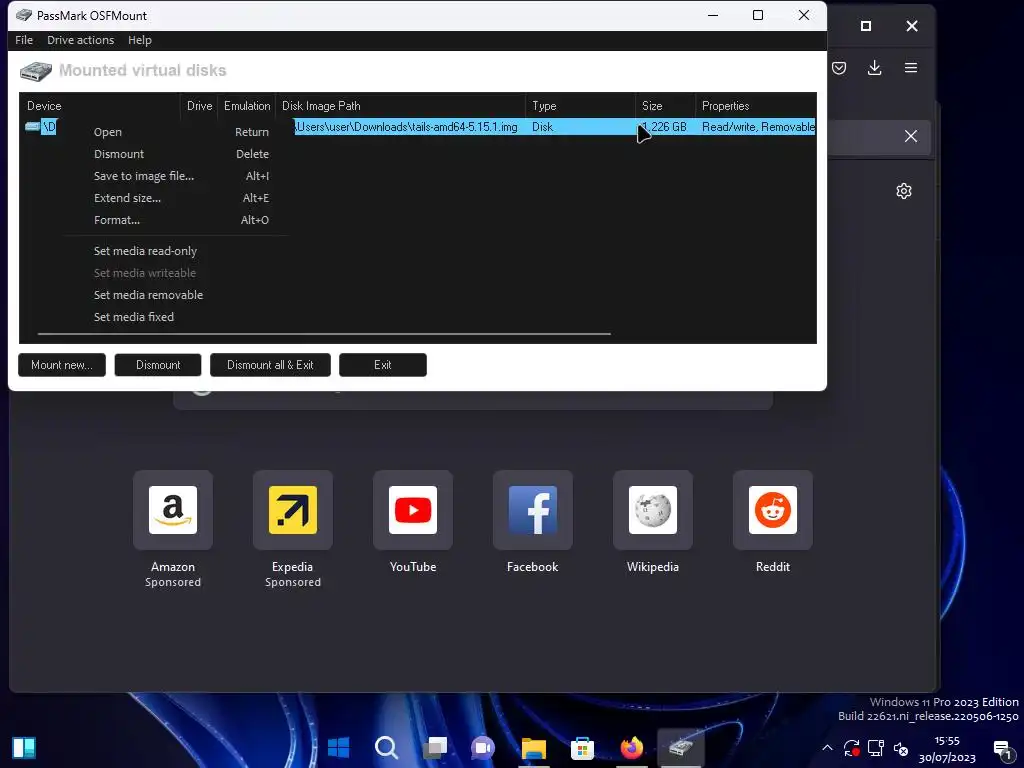Click the Disk Image Path column header
Screen dimensions: 1024x768
coord(400,106)
